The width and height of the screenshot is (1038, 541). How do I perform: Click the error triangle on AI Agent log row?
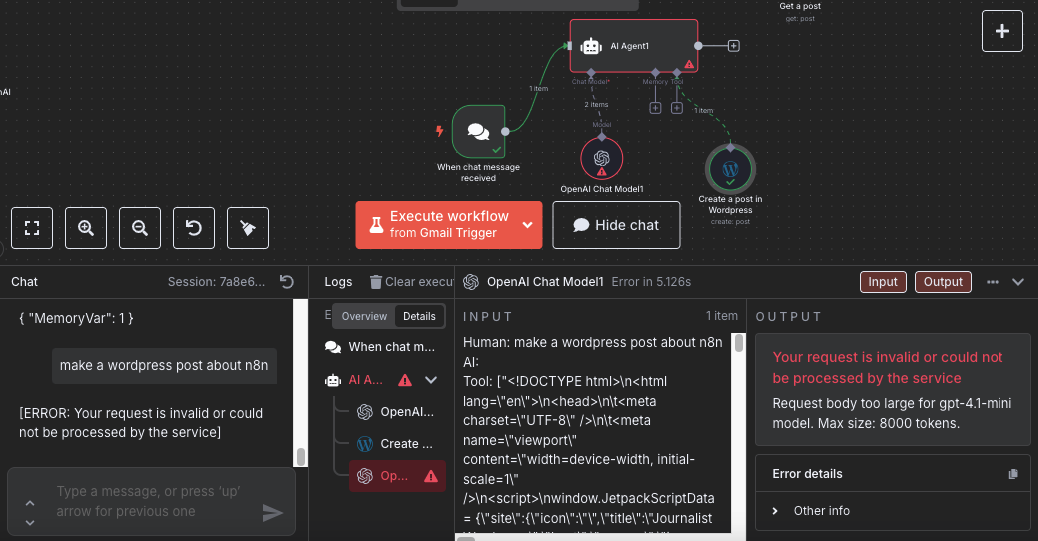coord(405,380)
